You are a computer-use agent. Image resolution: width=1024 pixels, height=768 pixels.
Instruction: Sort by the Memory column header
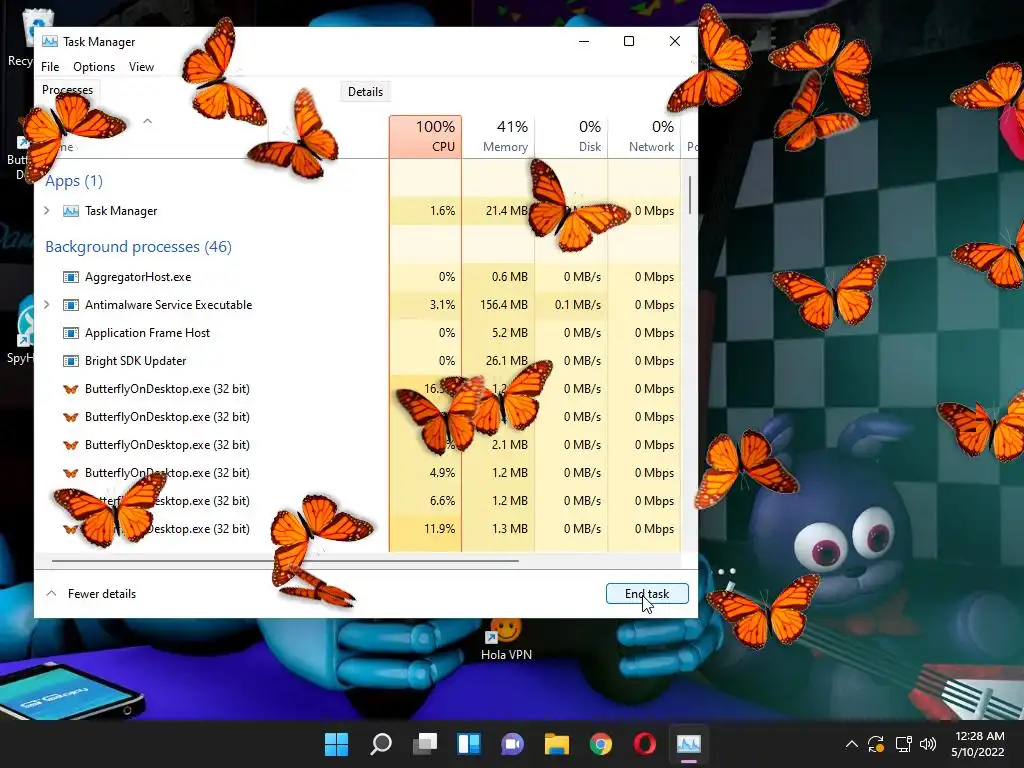pos(498,136)
